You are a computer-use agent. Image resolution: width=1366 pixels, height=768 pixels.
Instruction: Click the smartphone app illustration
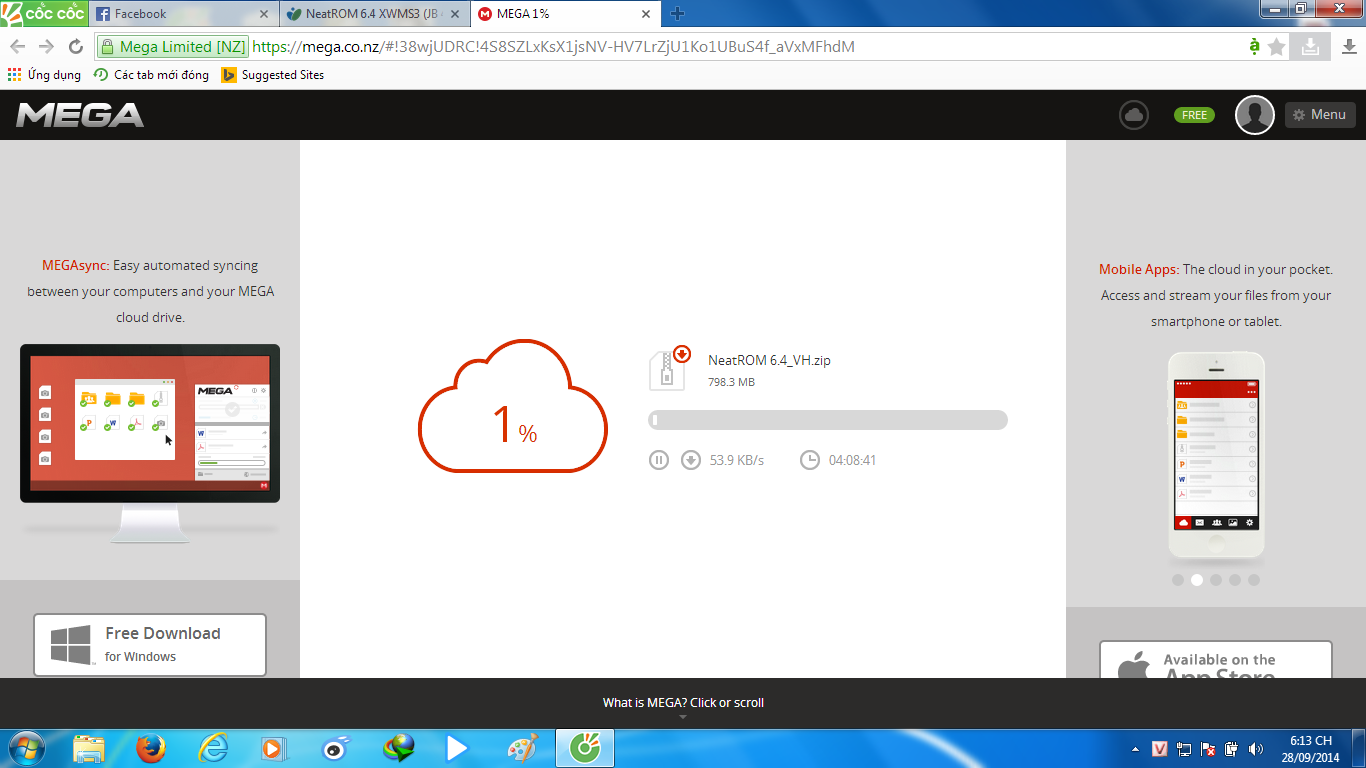[1216, 455]
